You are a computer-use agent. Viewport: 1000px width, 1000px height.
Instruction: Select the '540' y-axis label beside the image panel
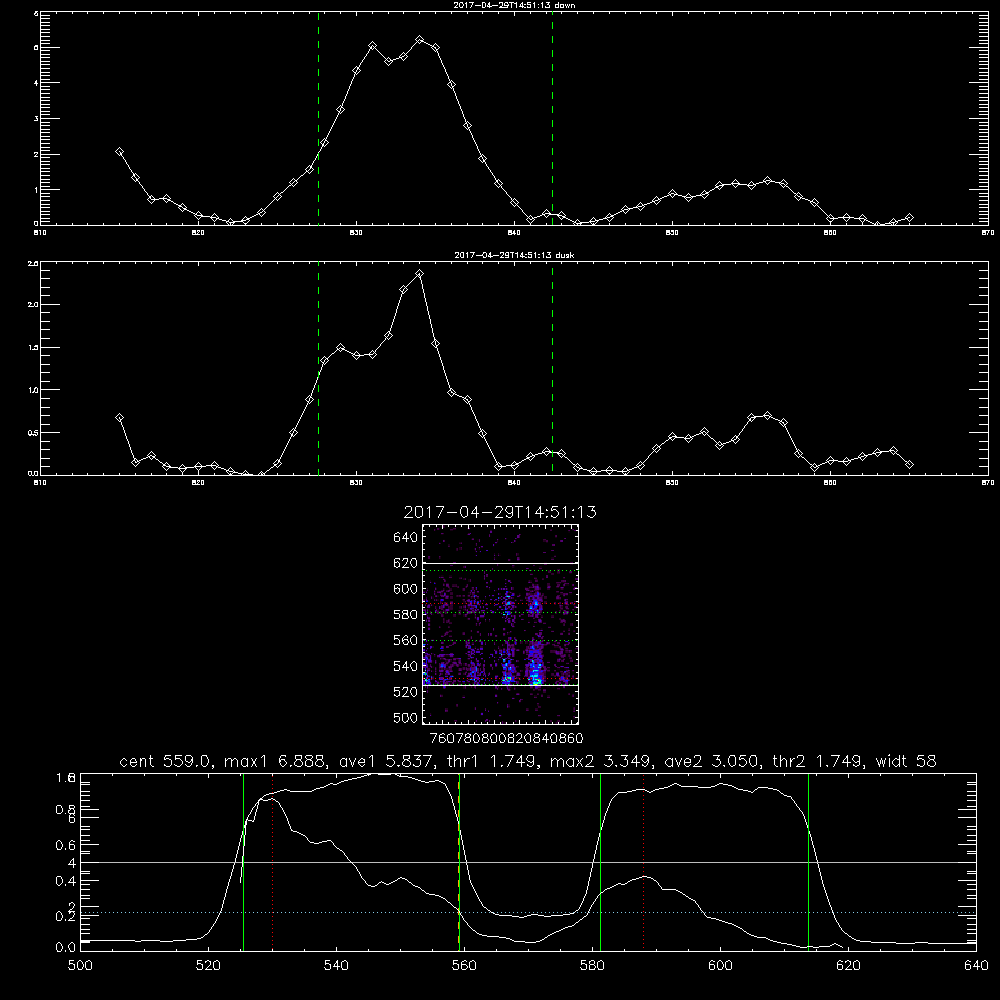(x=406, y=666)
